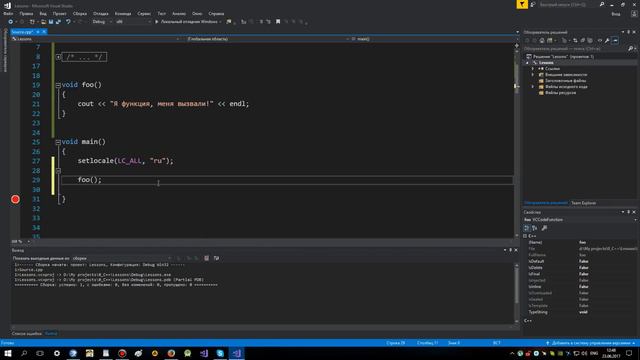Click Вход sign-in link
Viewport: 640px width, 360px height.
pyautogui.click(x=616, y=14)
